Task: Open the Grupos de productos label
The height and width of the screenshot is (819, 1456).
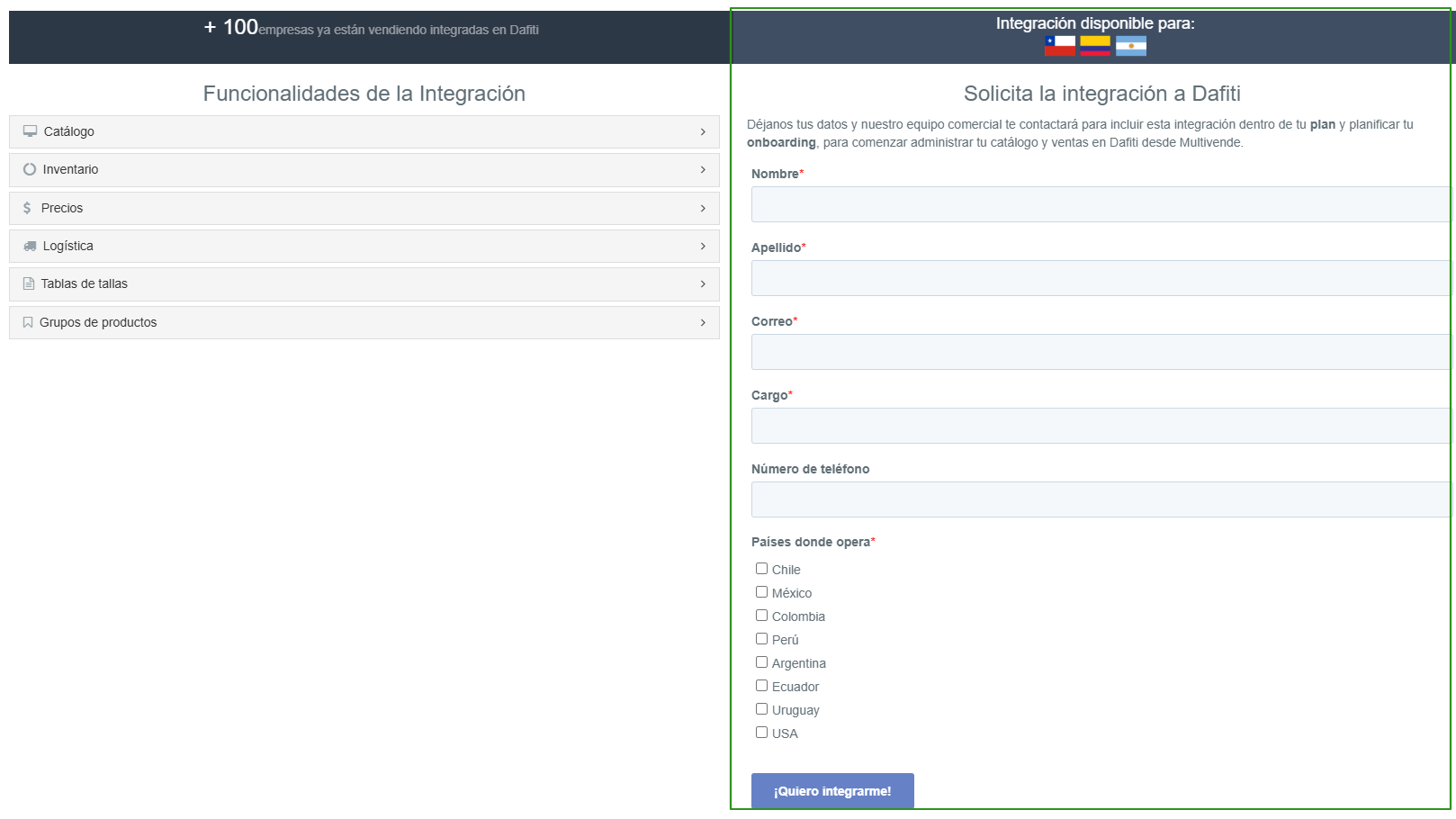Action: coord(98,322)
